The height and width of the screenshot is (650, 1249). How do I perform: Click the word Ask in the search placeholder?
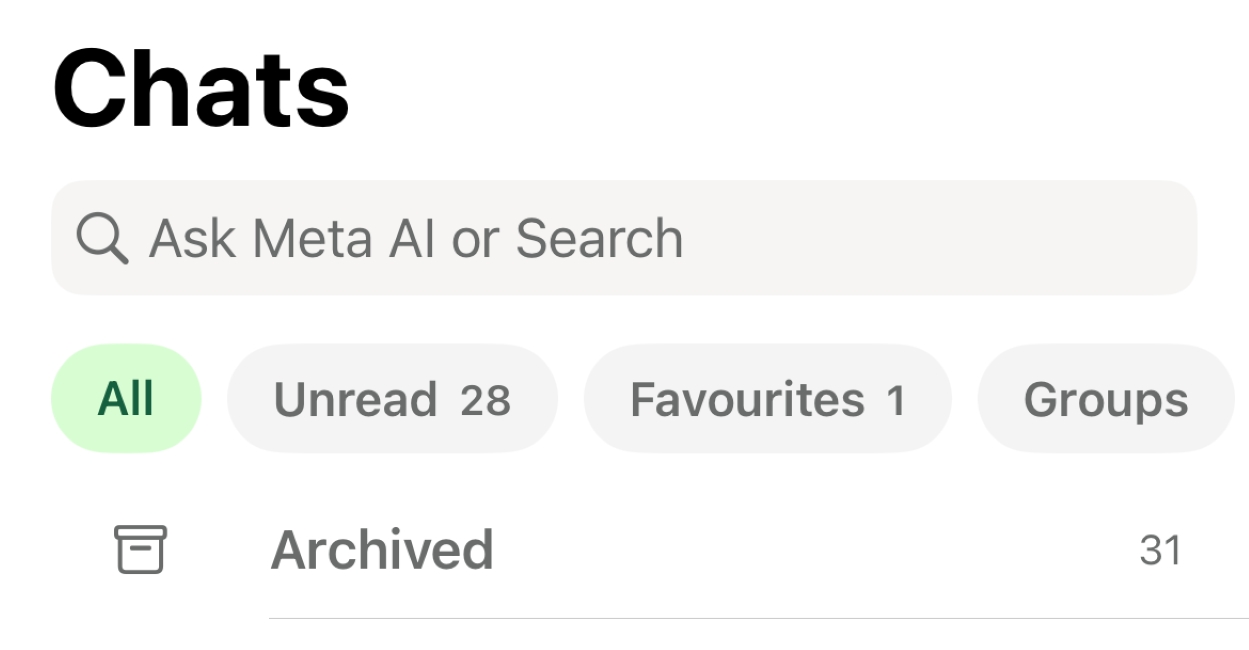(x=193, y=239)
